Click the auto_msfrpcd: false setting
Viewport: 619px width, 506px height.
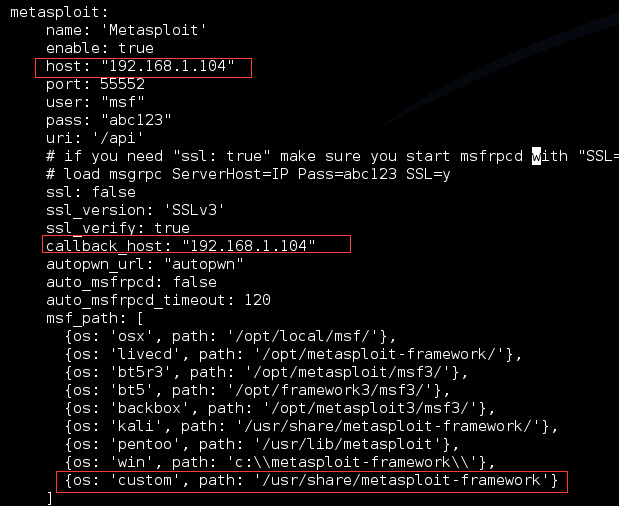click(131, 282)
